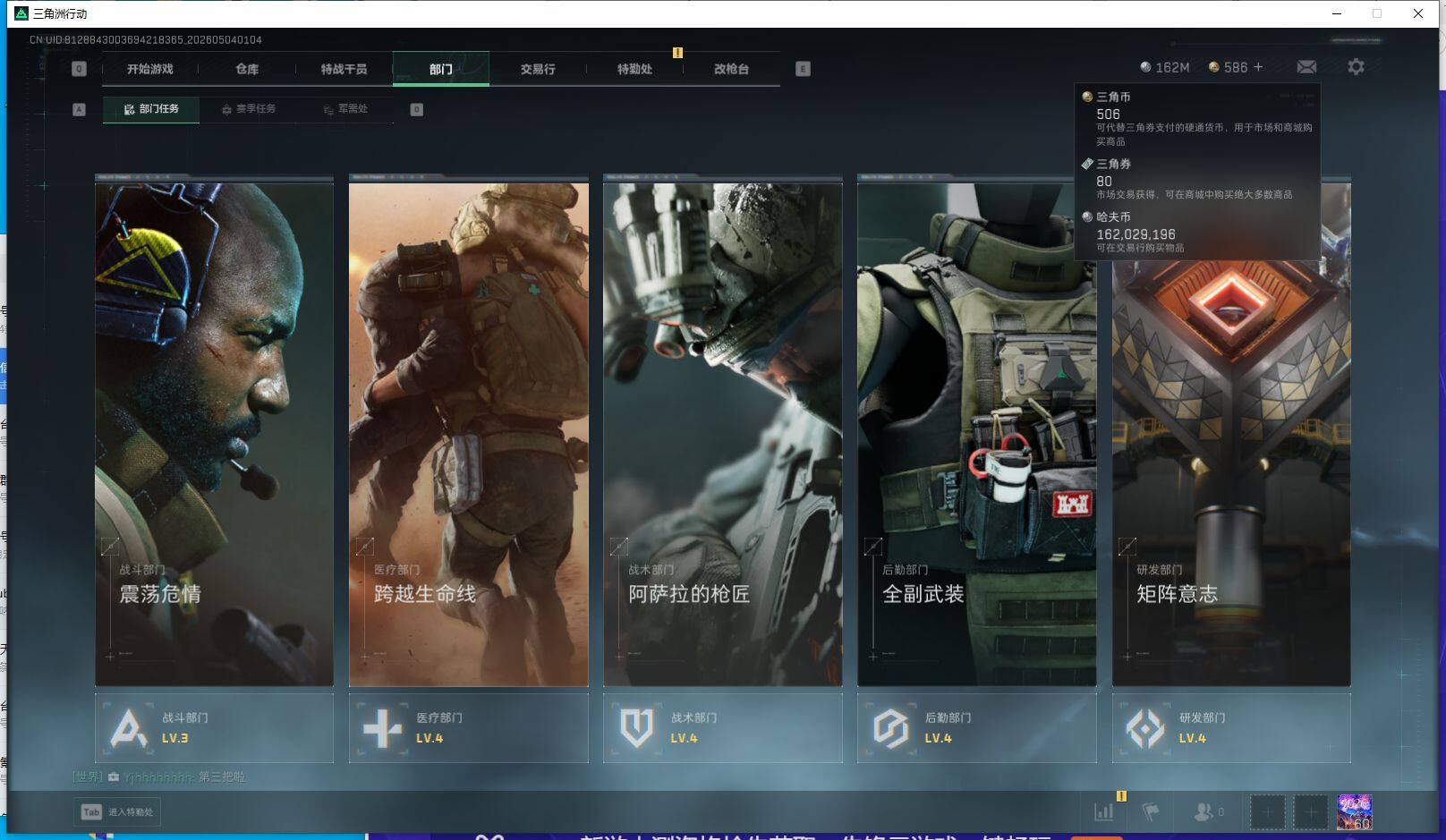Click the 586 三角币 balance
1446x840 pixels.
1228,67
